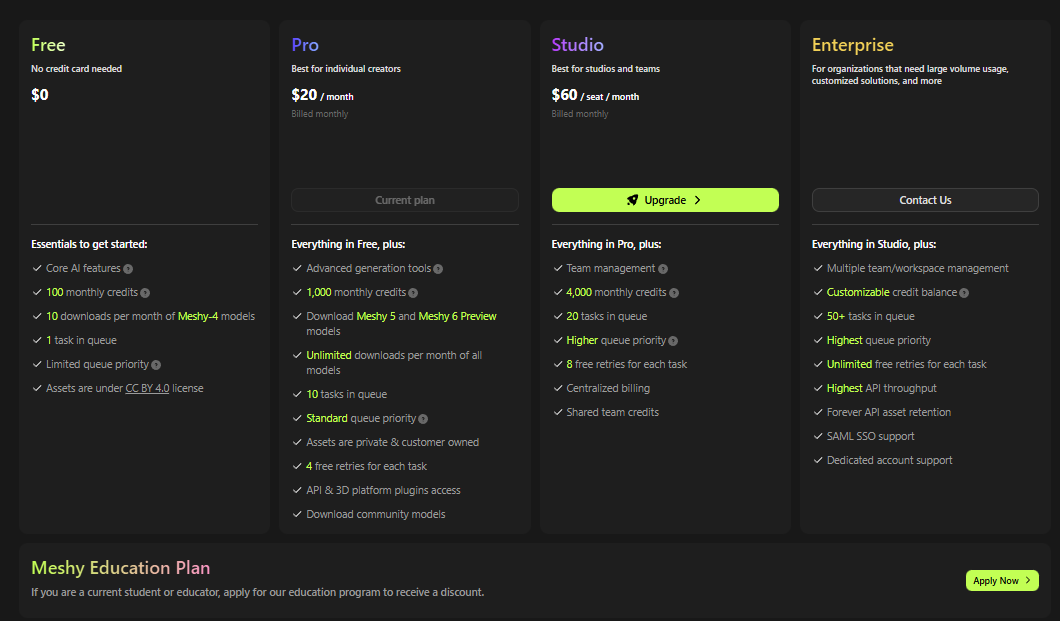This screenshot has width=1060, height=621.
Task: Click the Meshy-4 link in Free plan
Action: click(199, 316)
